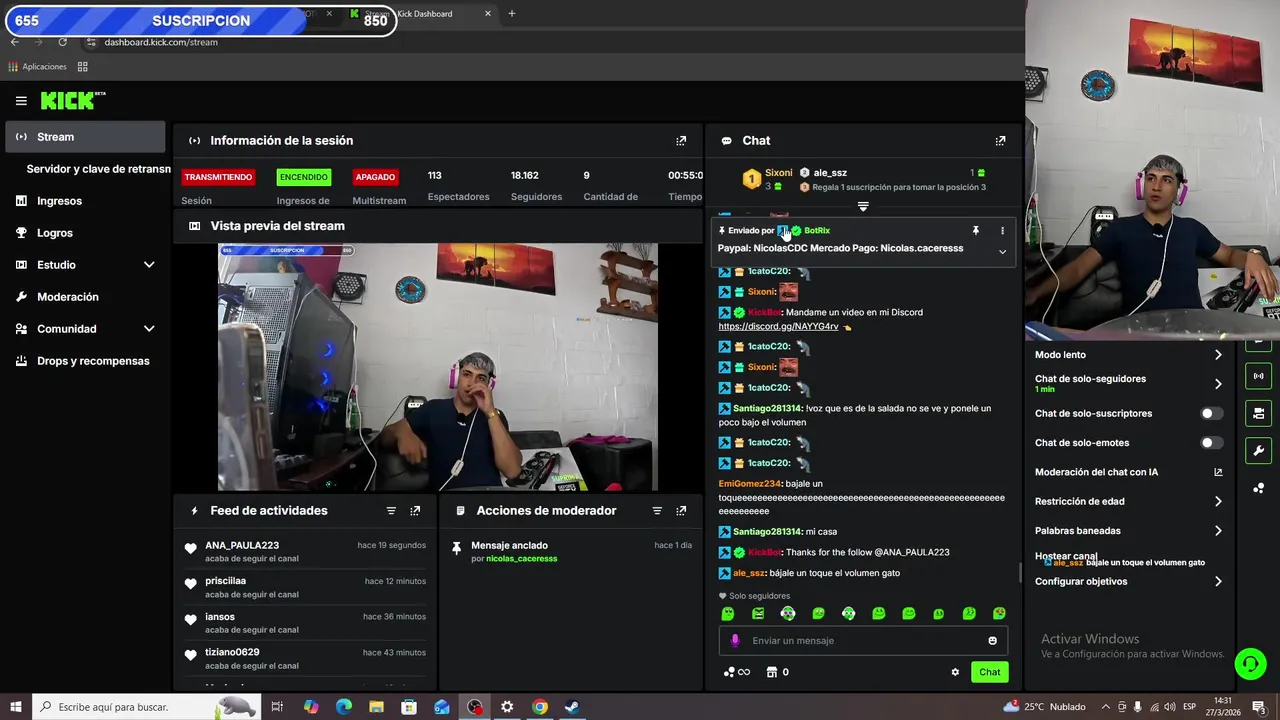Open the Discord invite link in chat
Image resolution: width=1280 pixels, height=720 pixels.
(x=778, y=326)
